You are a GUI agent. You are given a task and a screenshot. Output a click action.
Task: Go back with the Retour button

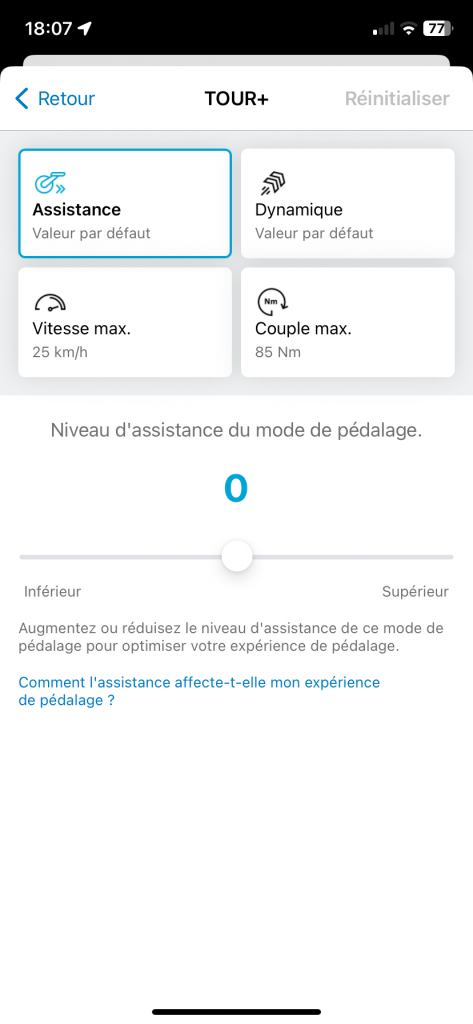(55, 99)
